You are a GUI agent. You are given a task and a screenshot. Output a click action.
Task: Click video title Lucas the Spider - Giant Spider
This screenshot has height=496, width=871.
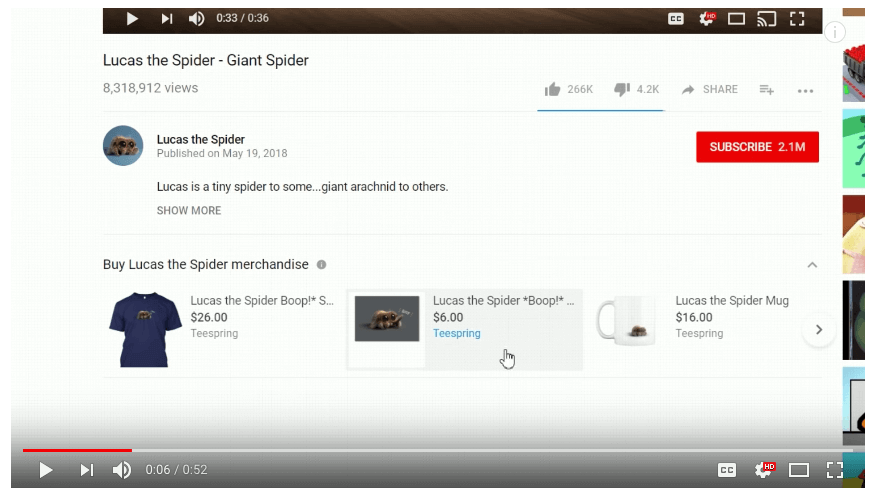206,60
